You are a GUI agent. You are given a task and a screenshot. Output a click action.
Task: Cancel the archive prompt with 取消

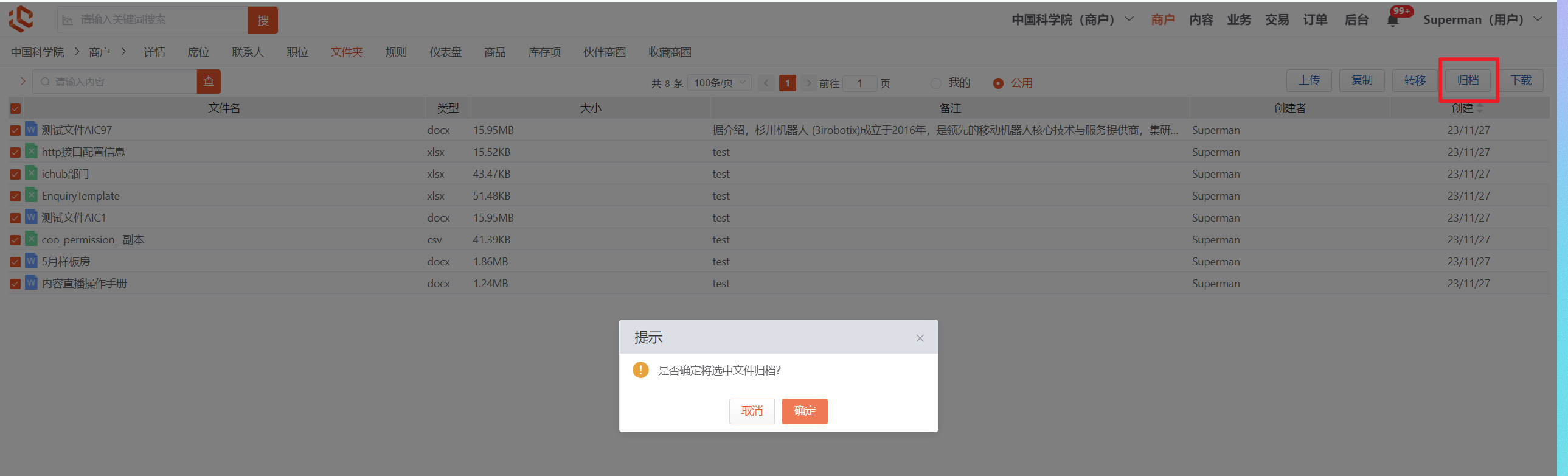pos(752,411)
